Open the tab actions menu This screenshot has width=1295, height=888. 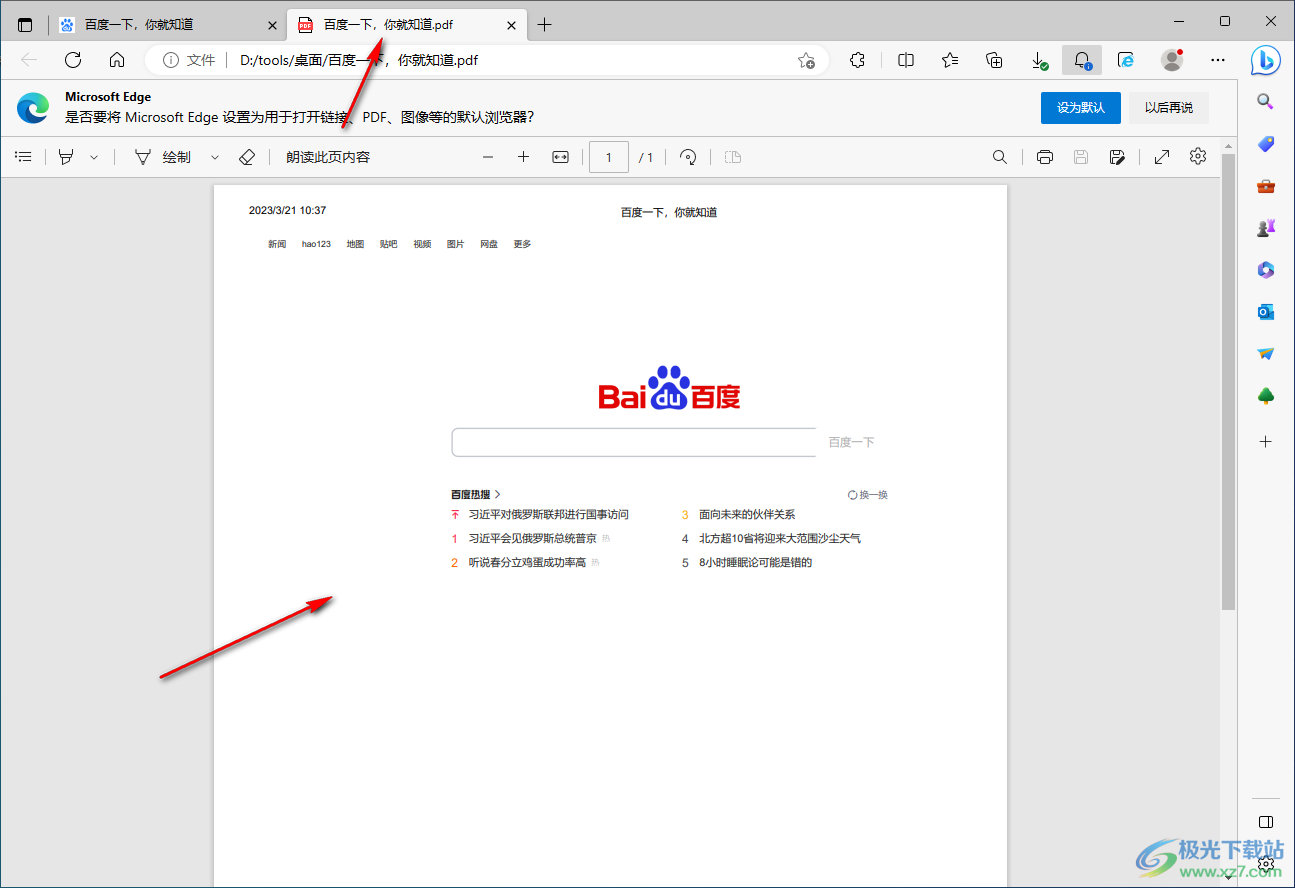tap(25, 25)
